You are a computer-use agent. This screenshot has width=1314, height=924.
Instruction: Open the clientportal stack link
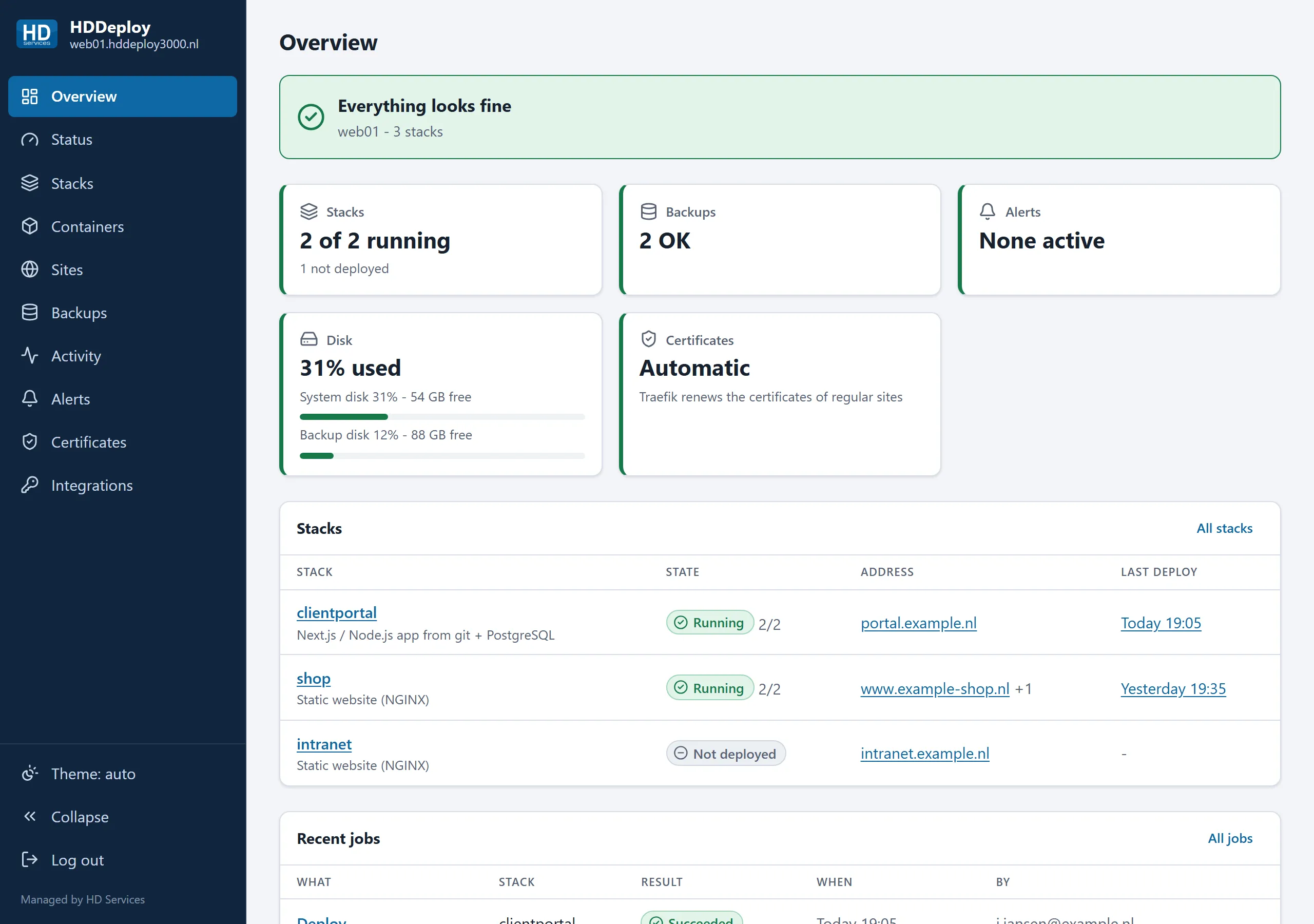[x=337, y=612]
